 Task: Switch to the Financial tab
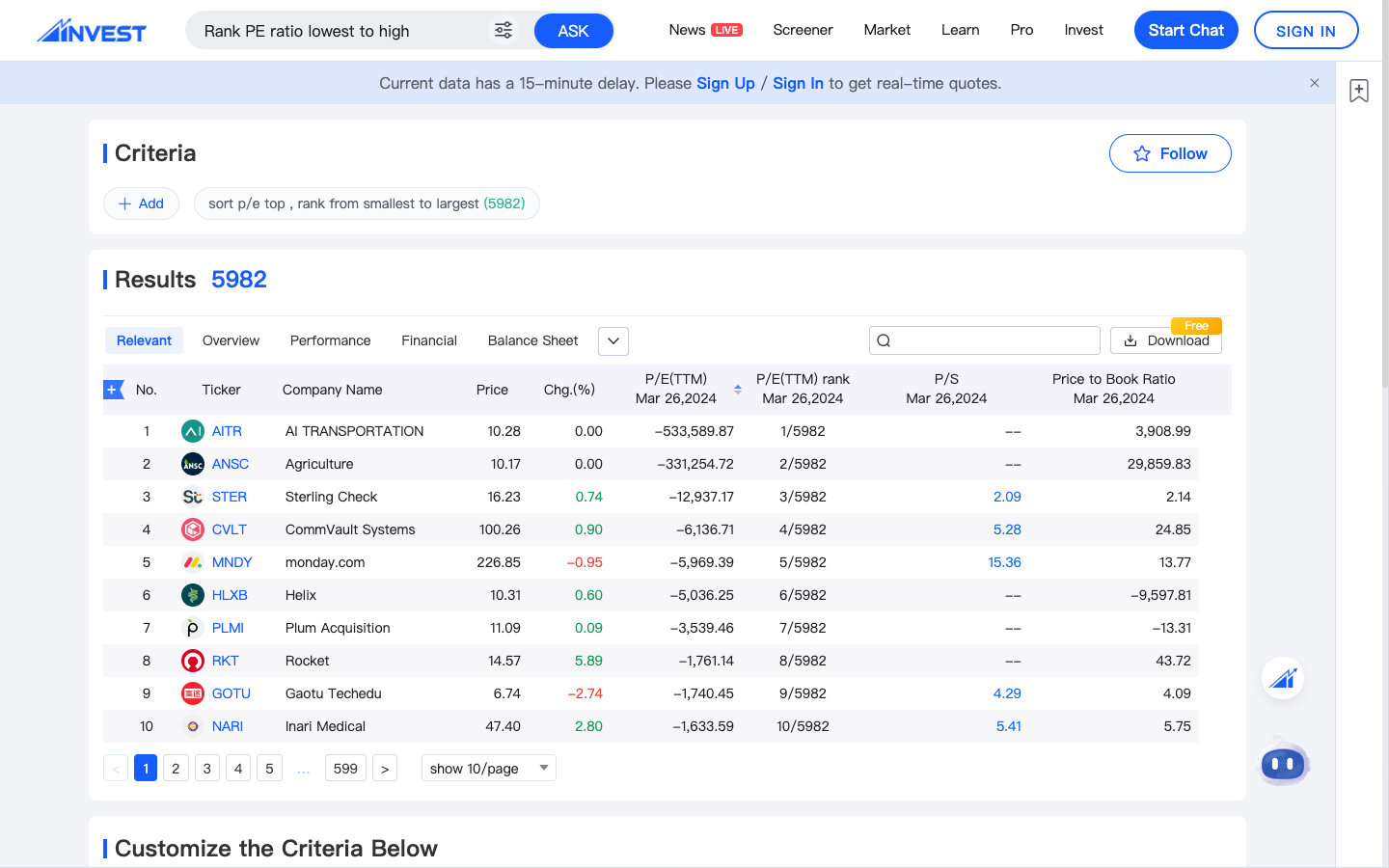pyautogui.click(x=428, y=340)
